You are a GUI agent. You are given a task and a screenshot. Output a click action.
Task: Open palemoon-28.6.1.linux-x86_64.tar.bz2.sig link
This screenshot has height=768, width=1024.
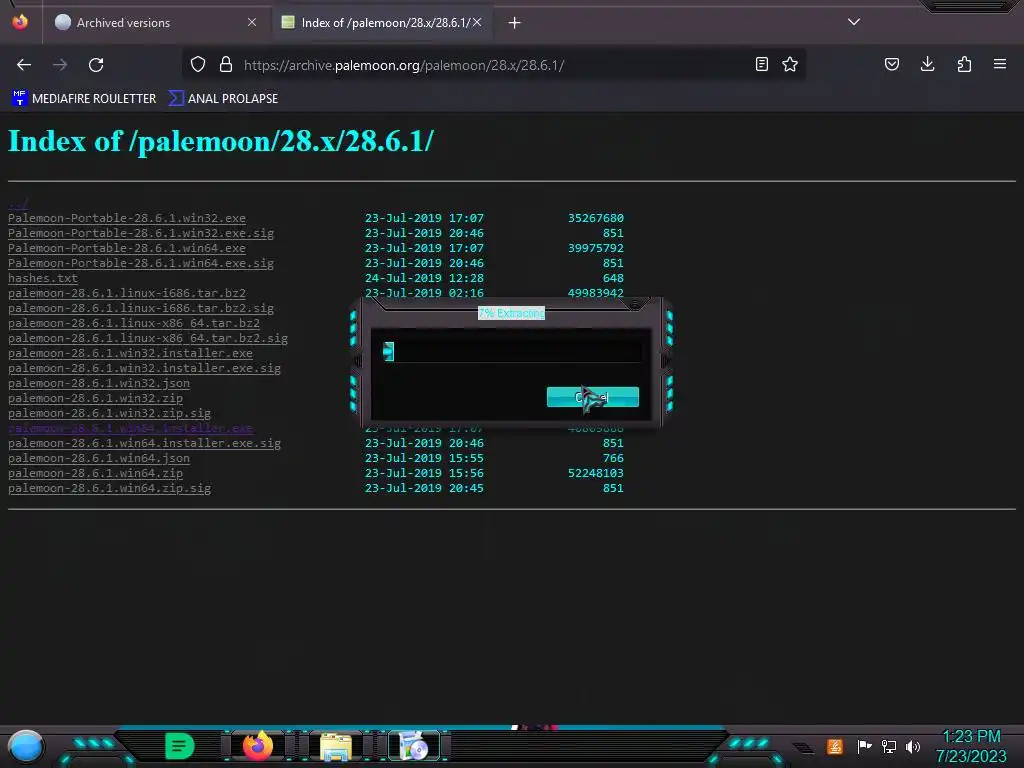pos(148,338)
